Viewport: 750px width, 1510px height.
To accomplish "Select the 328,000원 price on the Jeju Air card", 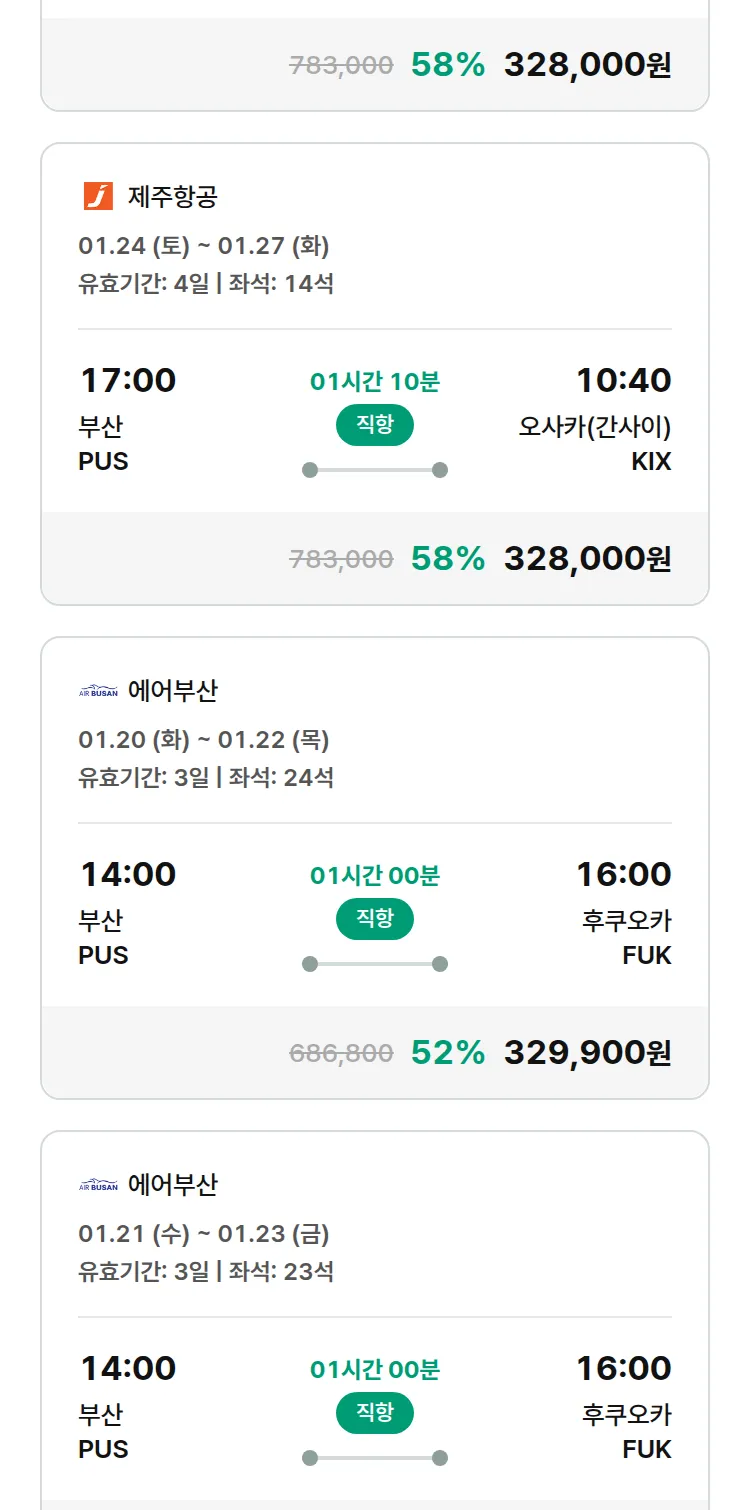I will pyautogui.click(x=587, y=558).
